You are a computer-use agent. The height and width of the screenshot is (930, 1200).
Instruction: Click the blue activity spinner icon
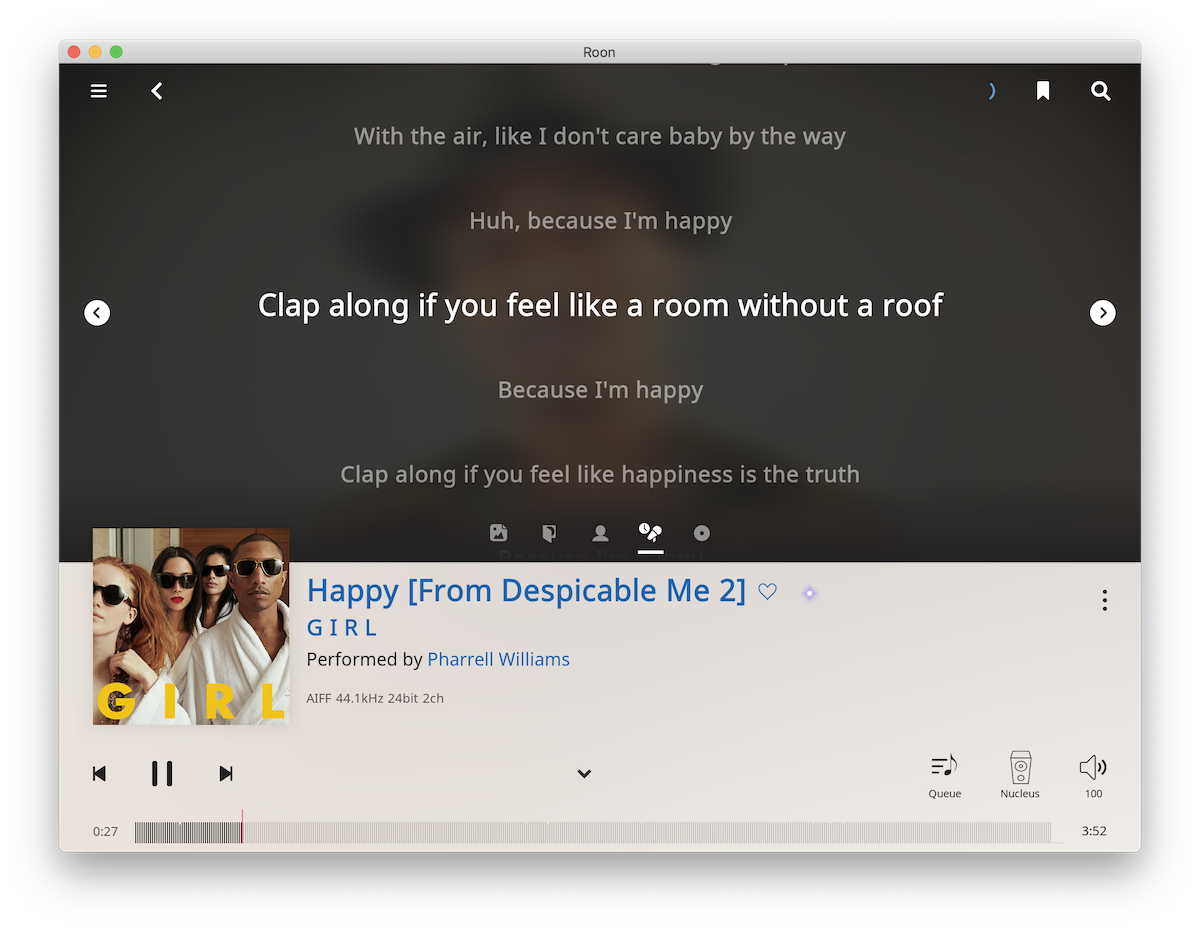click(992, 91)
